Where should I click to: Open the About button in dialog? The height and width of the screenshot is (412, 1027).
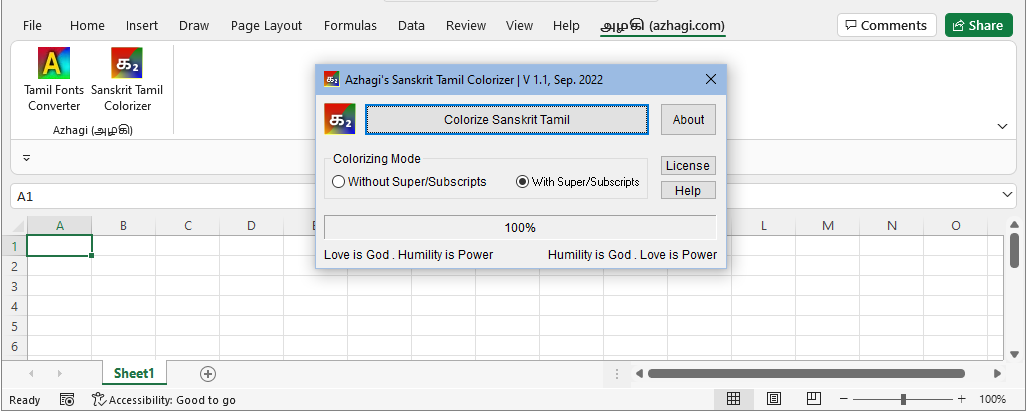tap(688, 119)
